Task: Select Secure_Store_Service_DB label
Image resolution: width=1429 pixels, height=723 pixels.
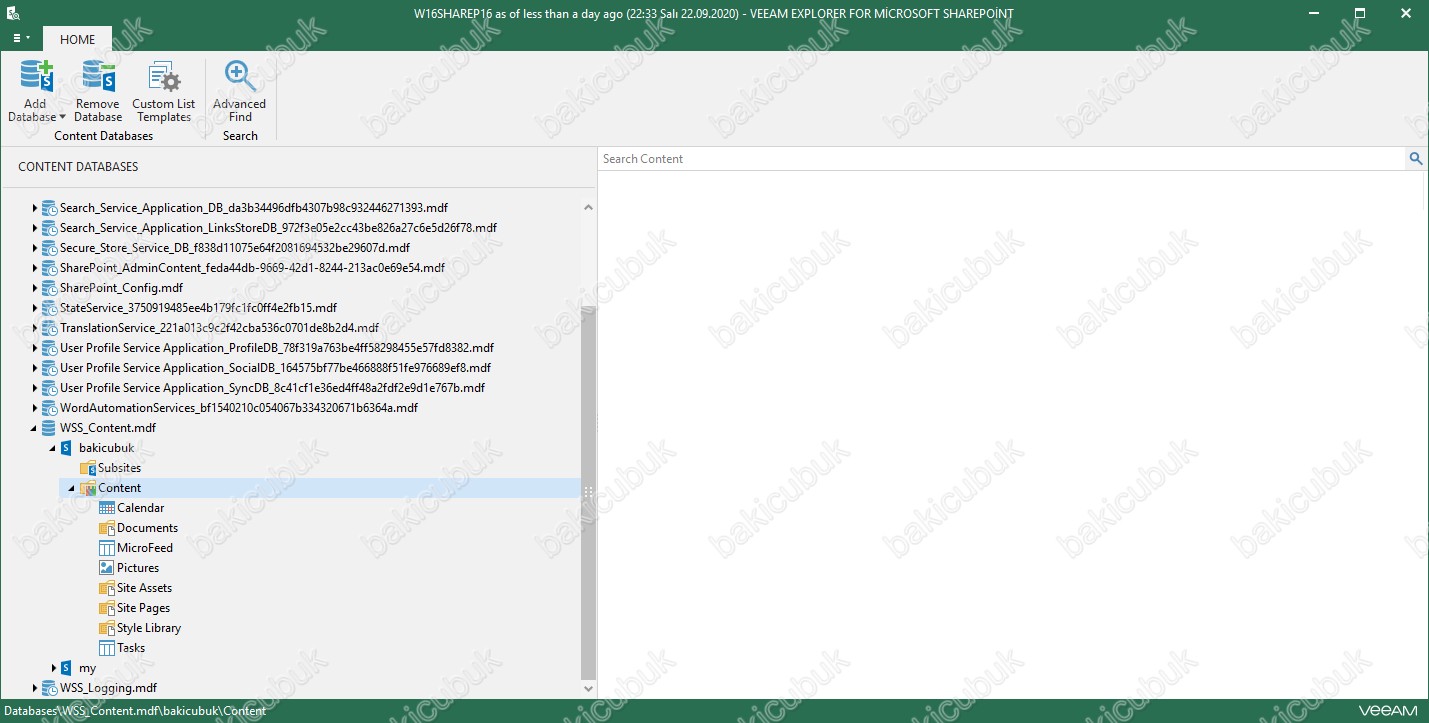Action: 235,248
